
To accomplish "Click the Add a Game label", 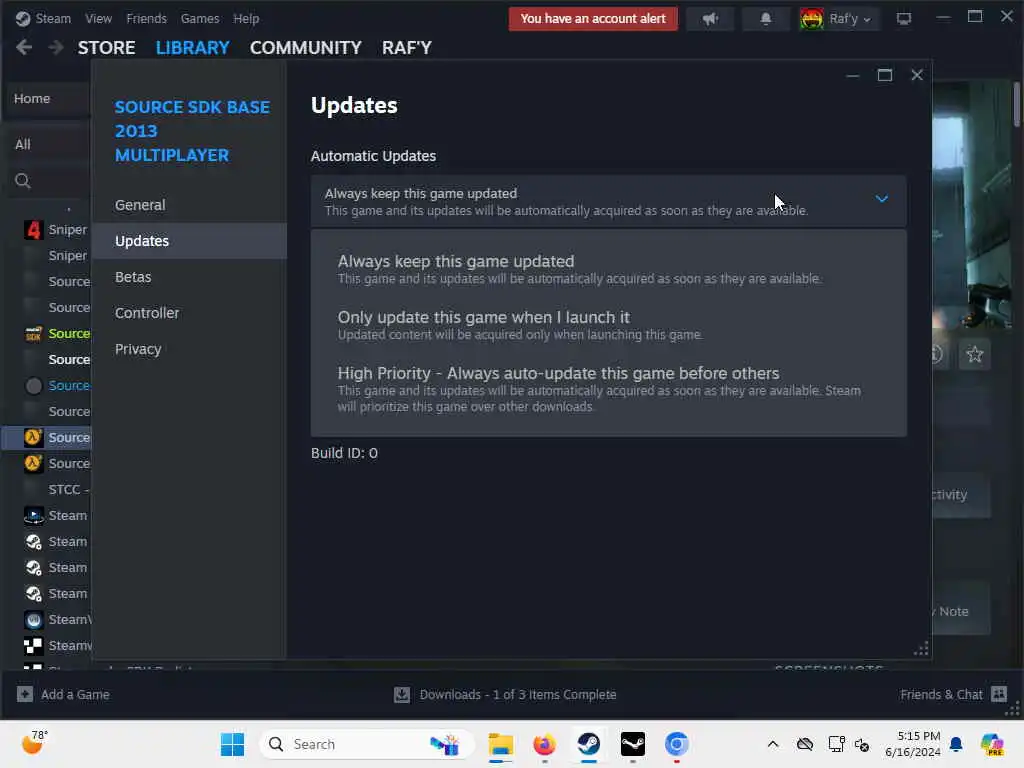I will 75,694.
